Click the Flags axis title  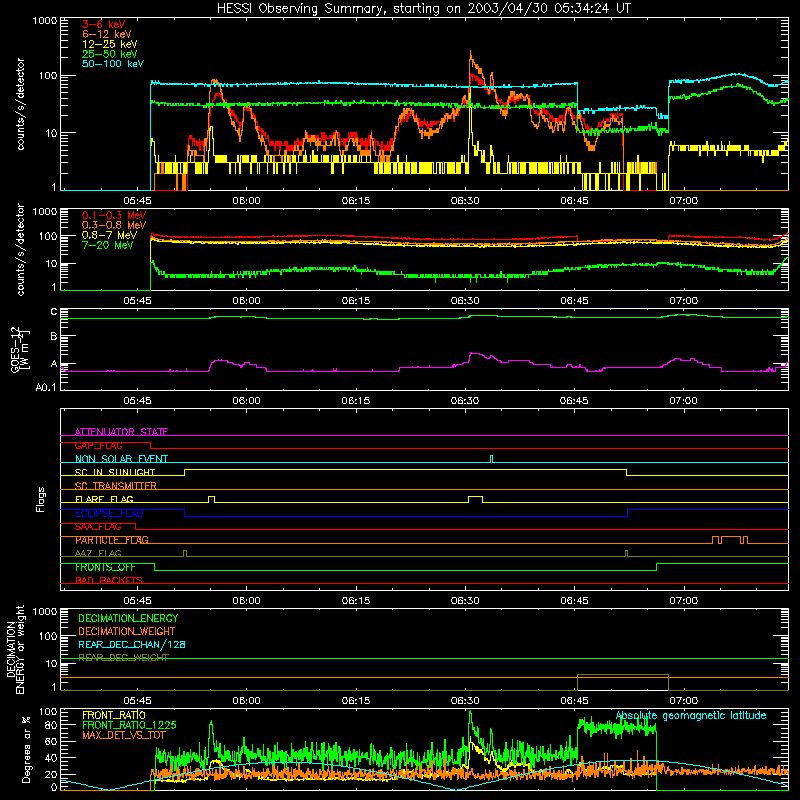pyautogui.click(x=41, y=499)
